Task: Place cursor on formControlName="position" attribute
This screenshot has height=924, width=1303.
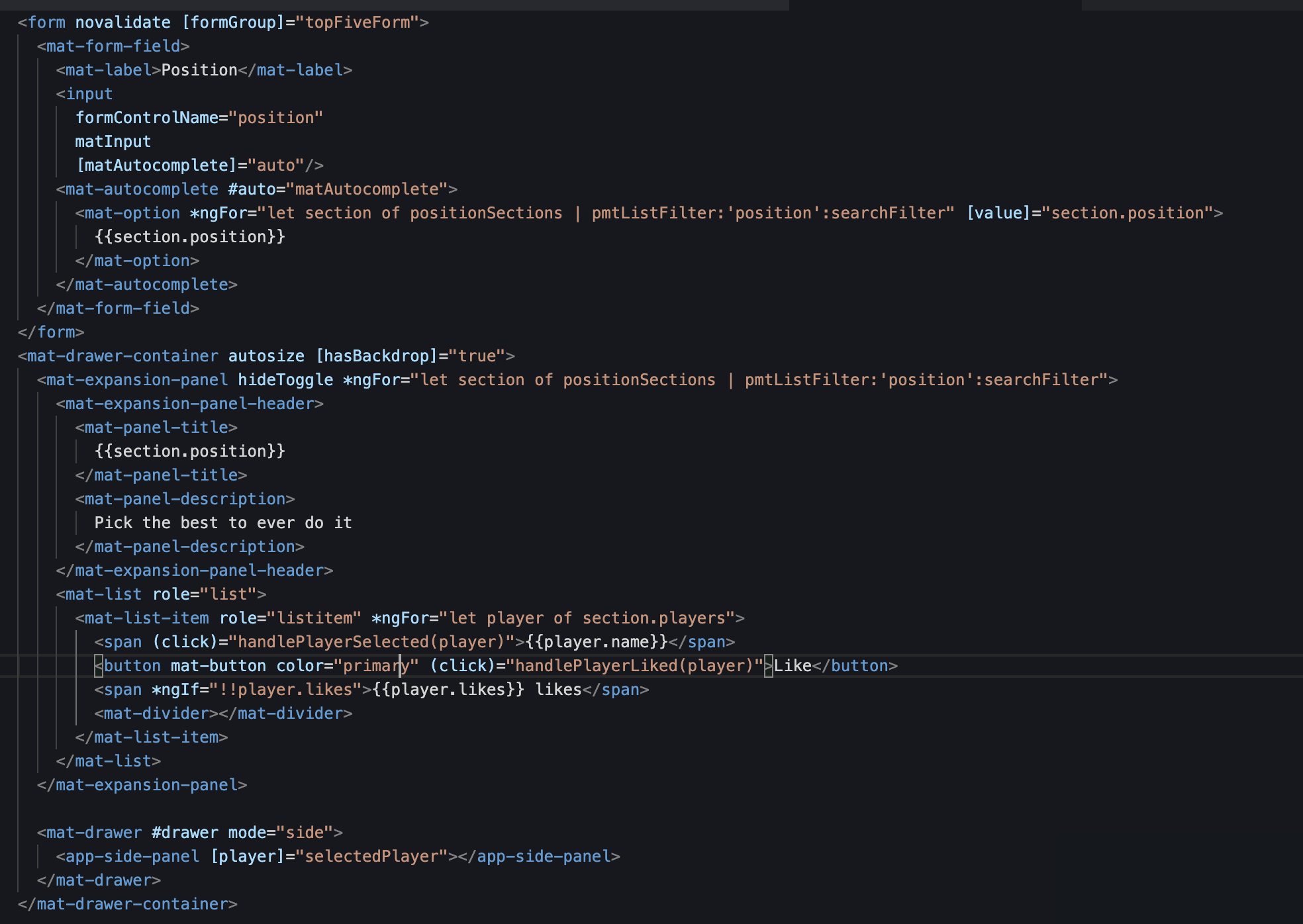Action: click(199, 118)
